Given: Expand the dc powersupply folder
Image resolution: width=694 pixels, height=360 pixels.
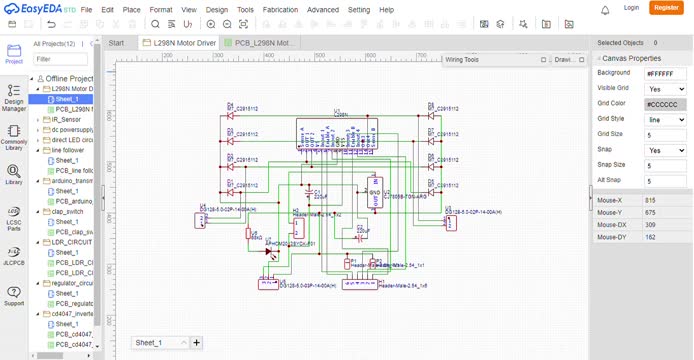Looking at the screenshot, I should 38,130.
